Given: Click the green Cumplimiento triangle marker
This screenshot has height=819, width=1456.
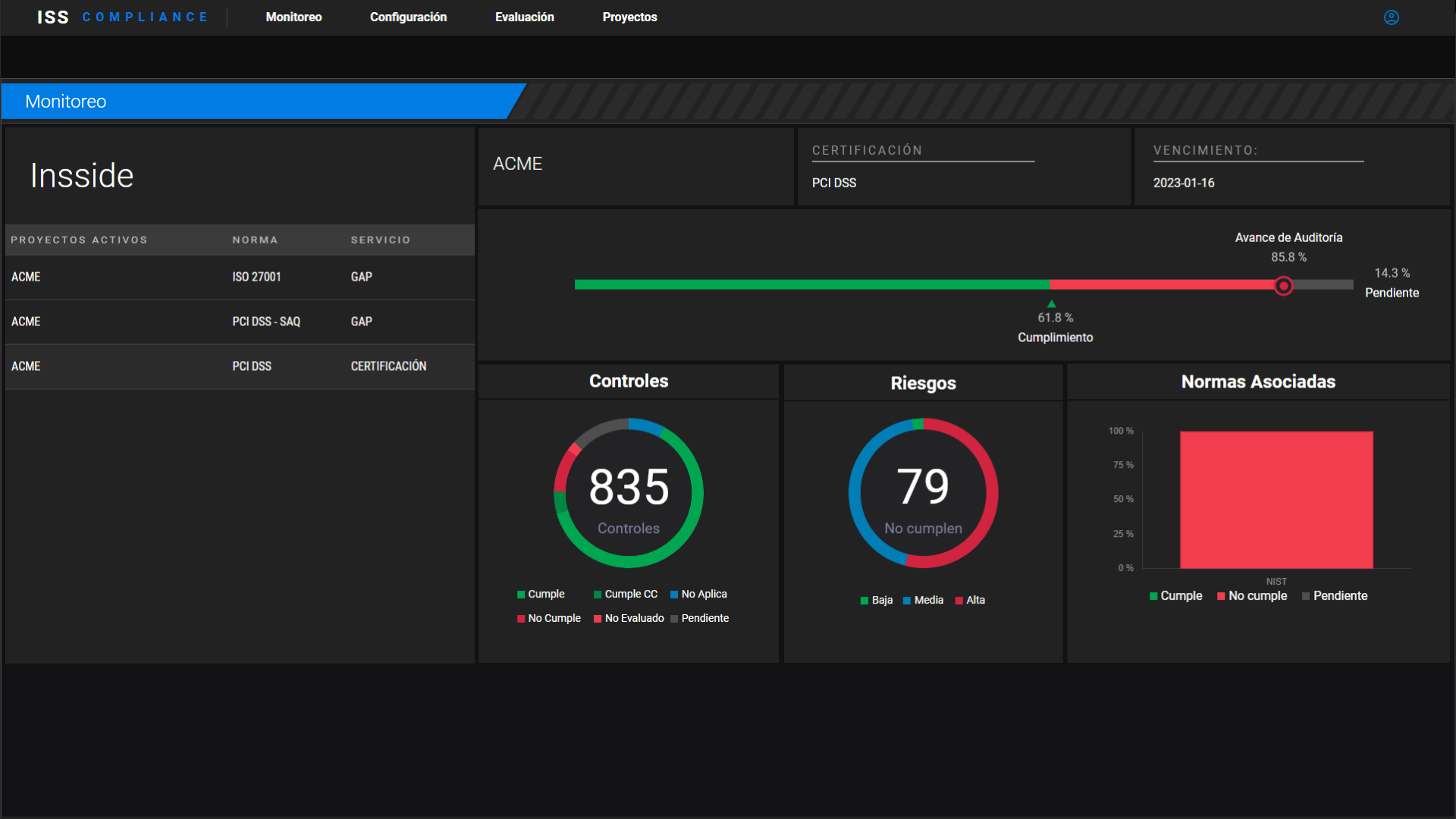Looking at the screenshot, I should (x=1051, y=304).
